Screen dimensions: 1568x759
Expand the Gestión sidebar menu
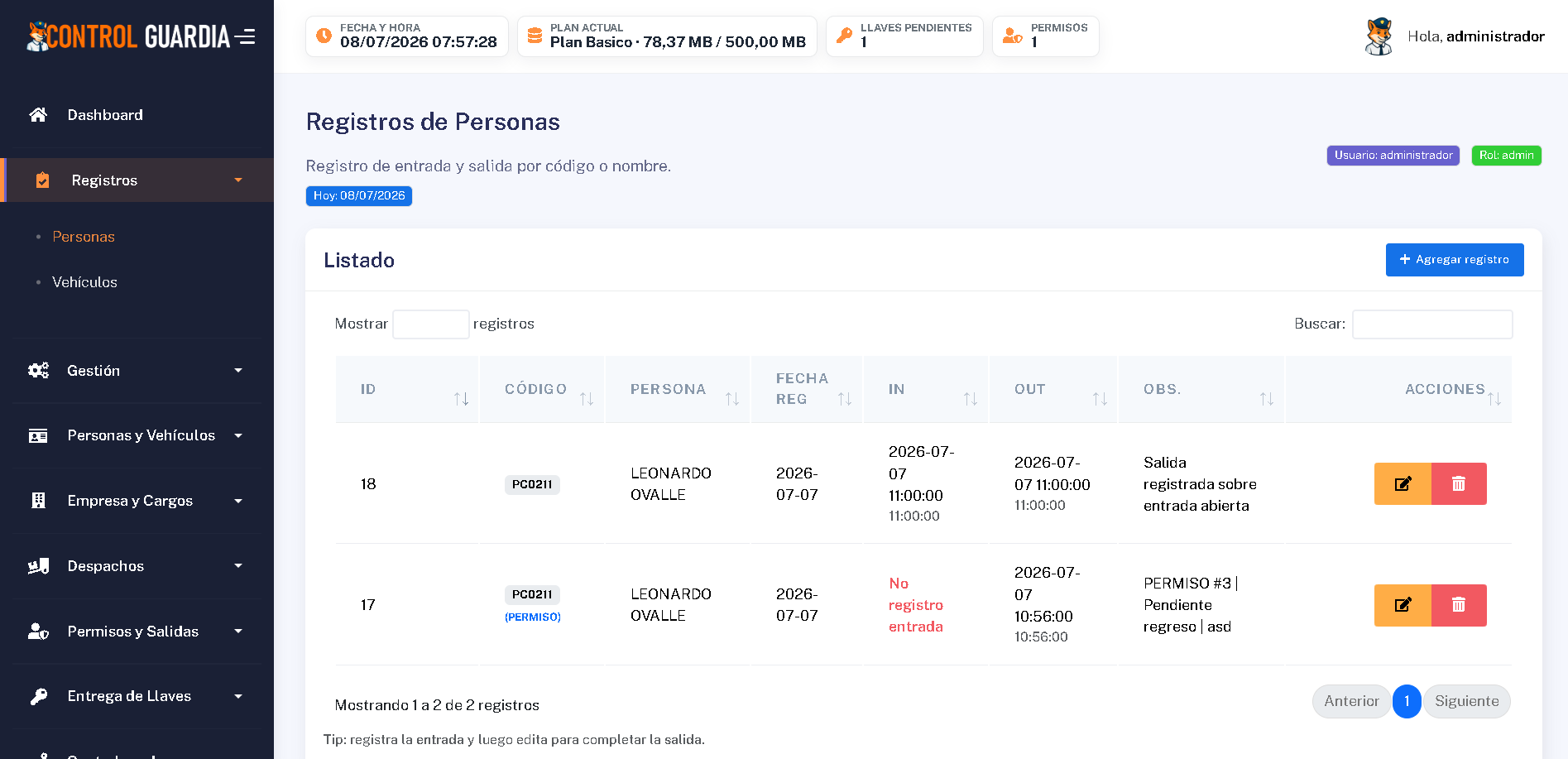pyautogui.click(x=137, y=371)
